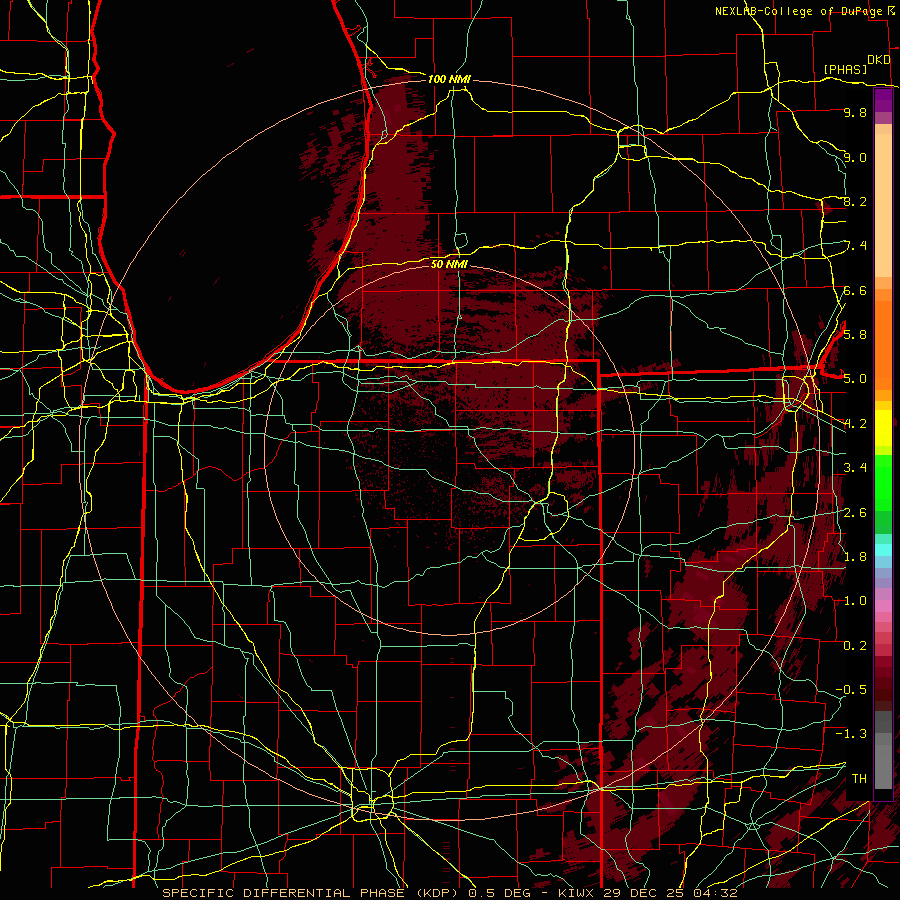Viewport: 900px width, 900px height.
Task: Click the 50 NMI range ring label
Action: pyautogui.click(x=449, y=264)
